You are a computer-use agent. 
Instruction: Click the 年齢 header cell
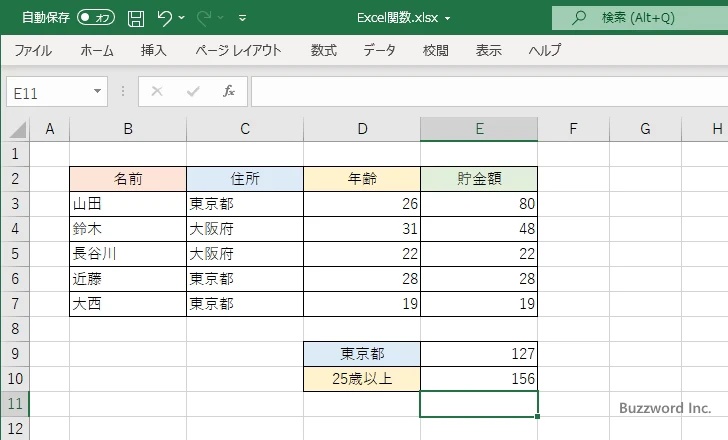click(362, 179)
